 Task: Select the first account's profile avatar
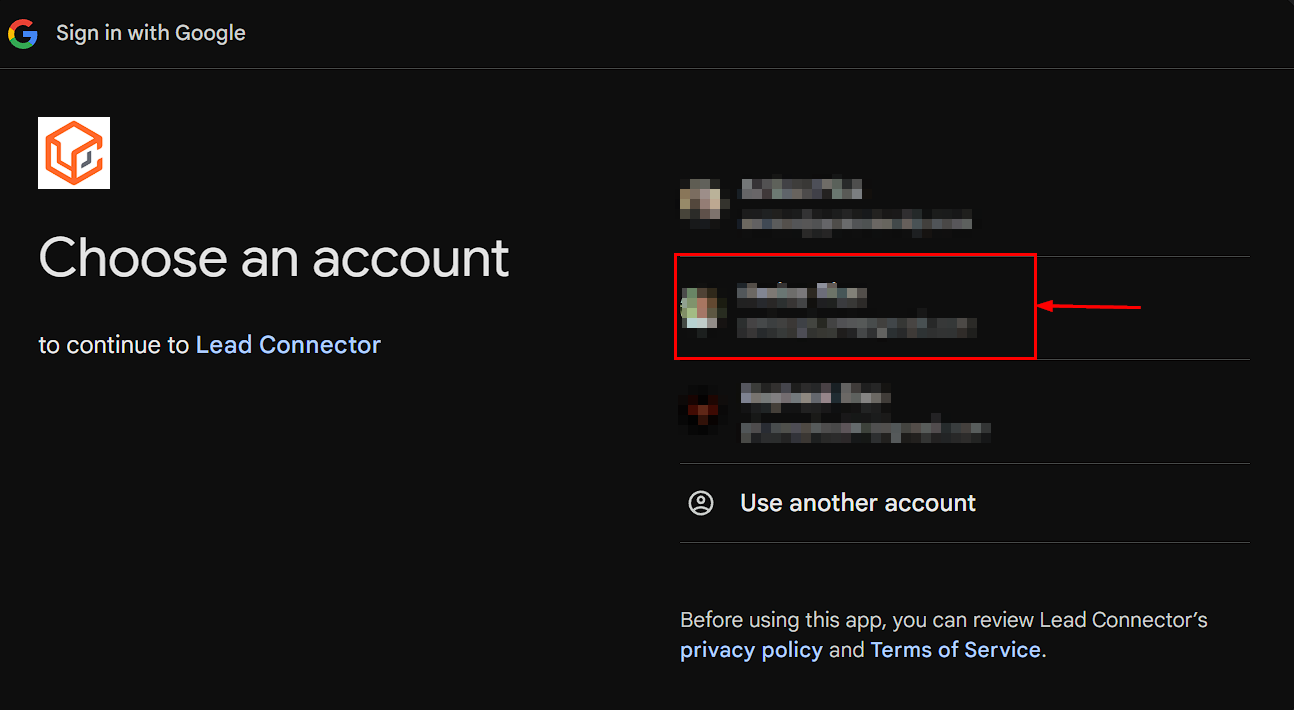pyautogui.click(x=702, y=201)
